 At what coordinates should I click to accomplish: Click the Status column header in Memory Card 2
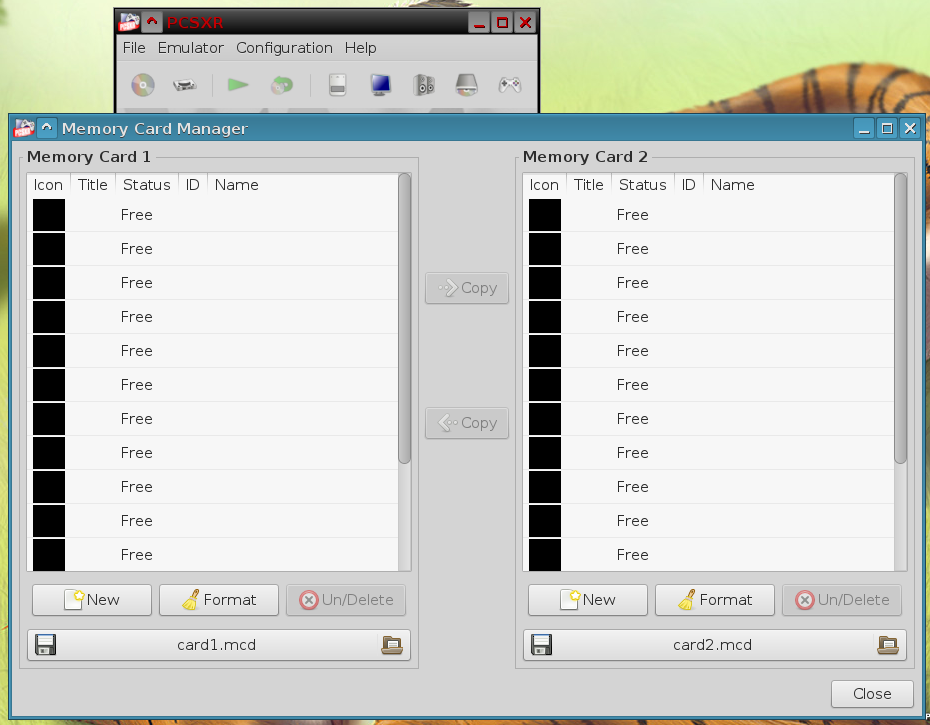point(642,185)
